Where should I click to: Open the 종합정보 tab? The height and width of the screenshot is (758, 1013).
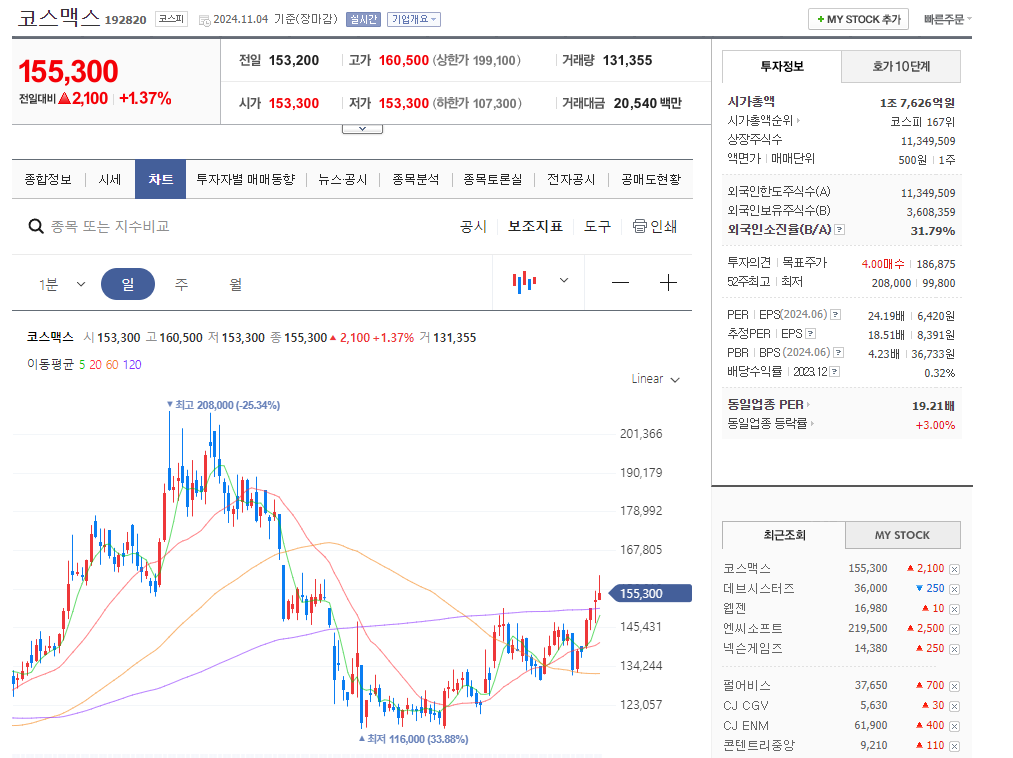[48, 179]
